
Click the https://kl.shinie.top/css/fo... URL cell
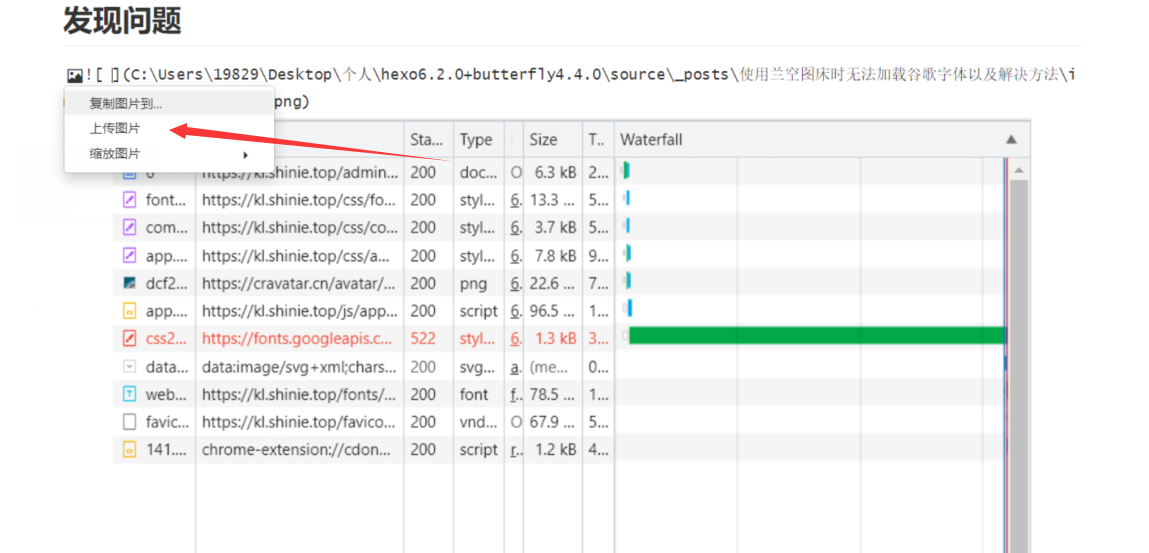[x=300, y=200]
